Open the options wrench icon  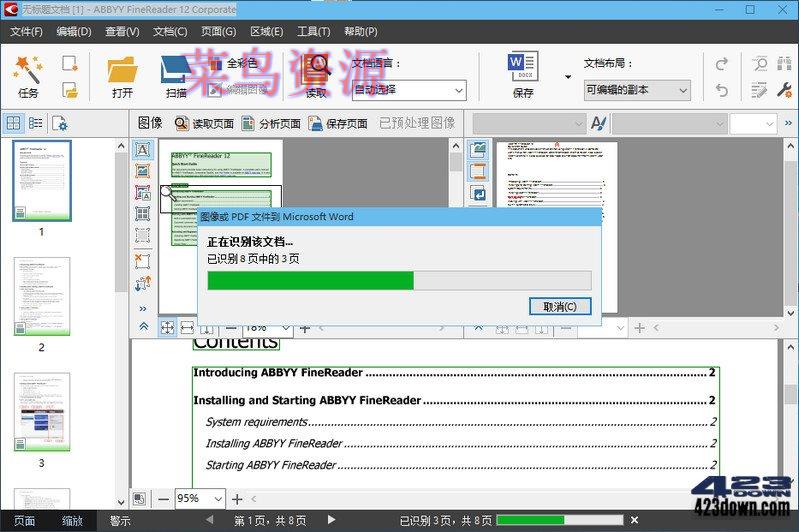click(784, 90)
